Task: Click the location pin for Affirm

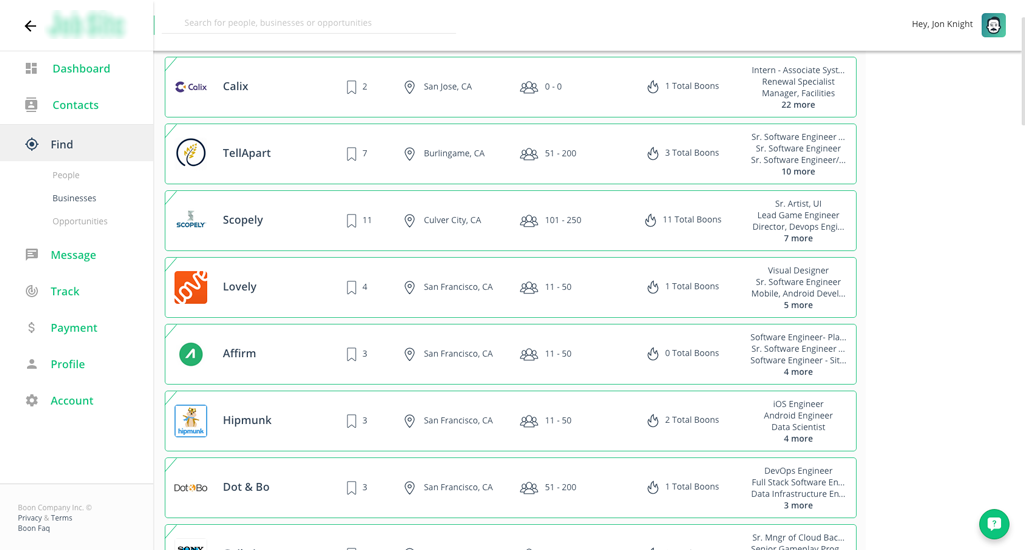Action: [409, 354]
